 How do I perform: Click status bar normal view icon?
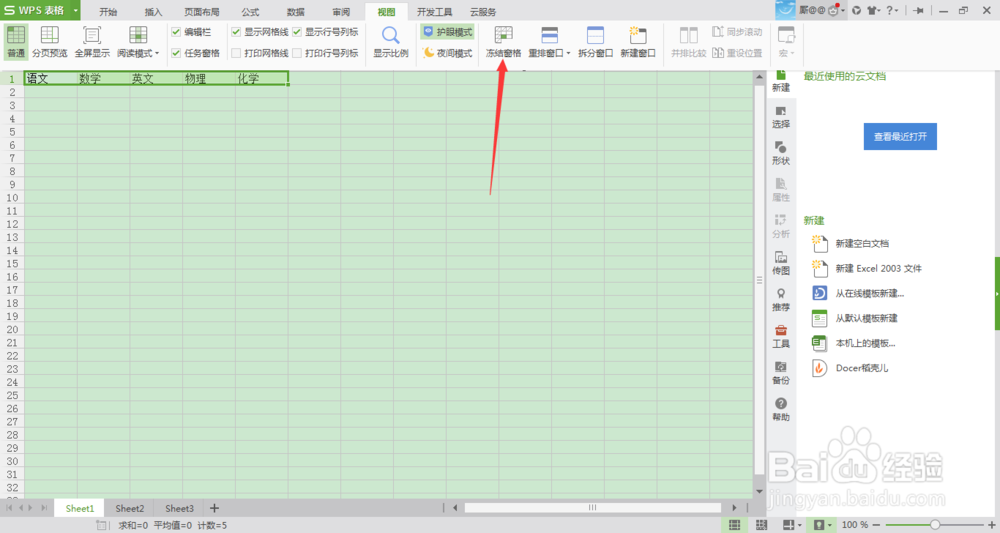click(x=735, y=525)
